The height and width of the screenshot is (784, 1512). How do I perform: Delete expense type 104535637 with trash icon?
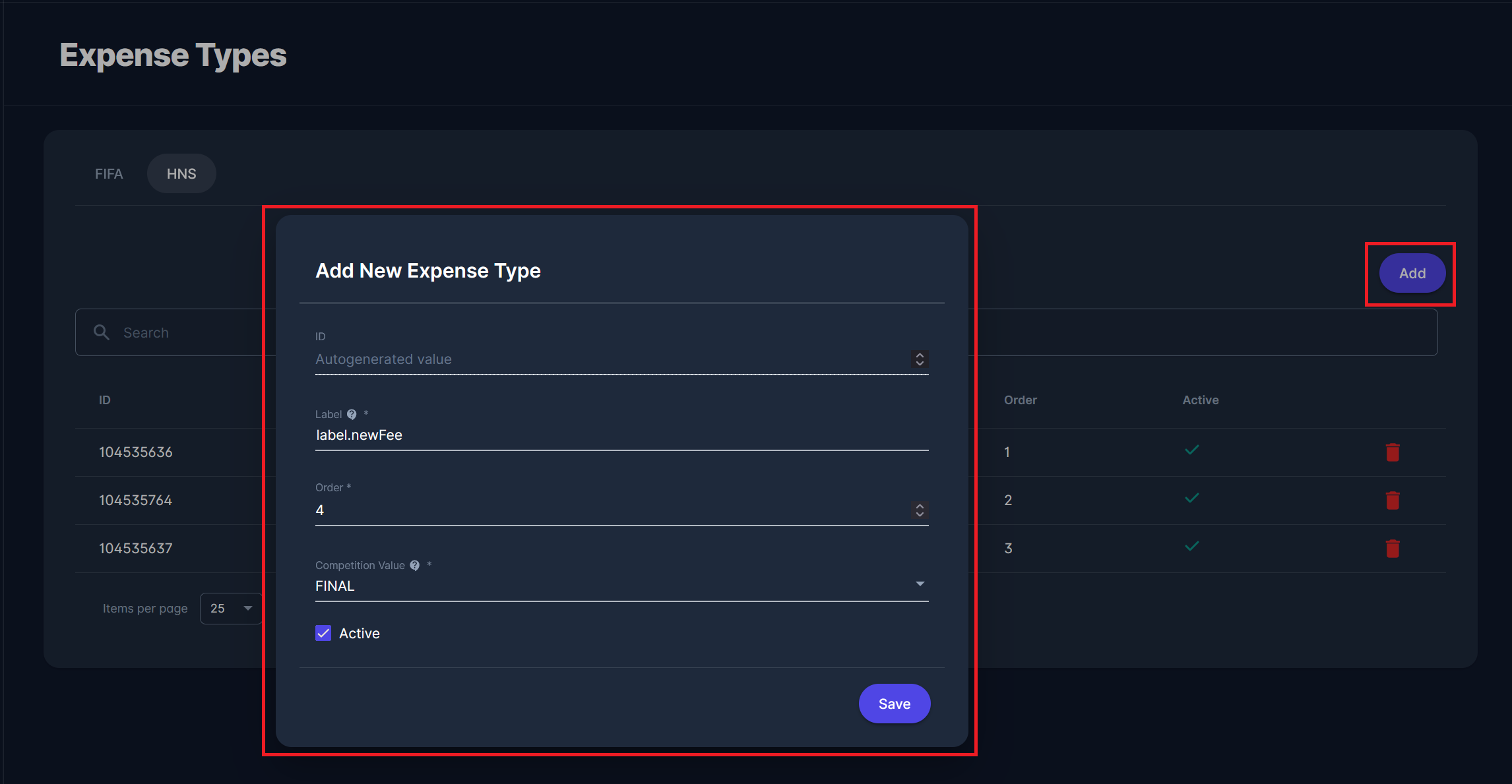[x=1393, y=549]
